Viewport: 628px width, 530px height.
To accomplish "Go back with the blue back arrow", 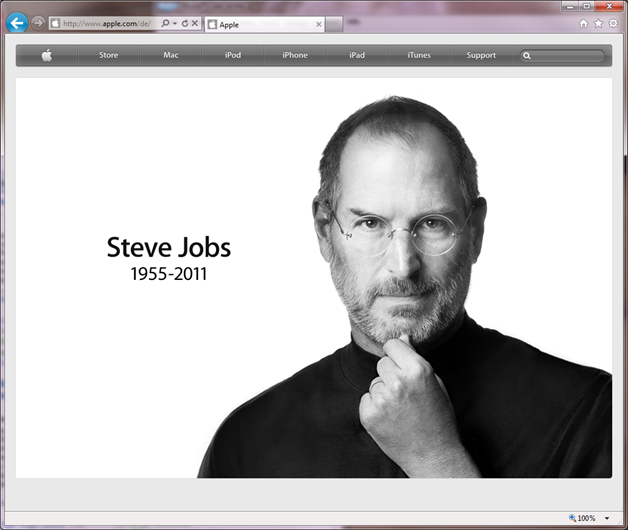I will point(17,23).
